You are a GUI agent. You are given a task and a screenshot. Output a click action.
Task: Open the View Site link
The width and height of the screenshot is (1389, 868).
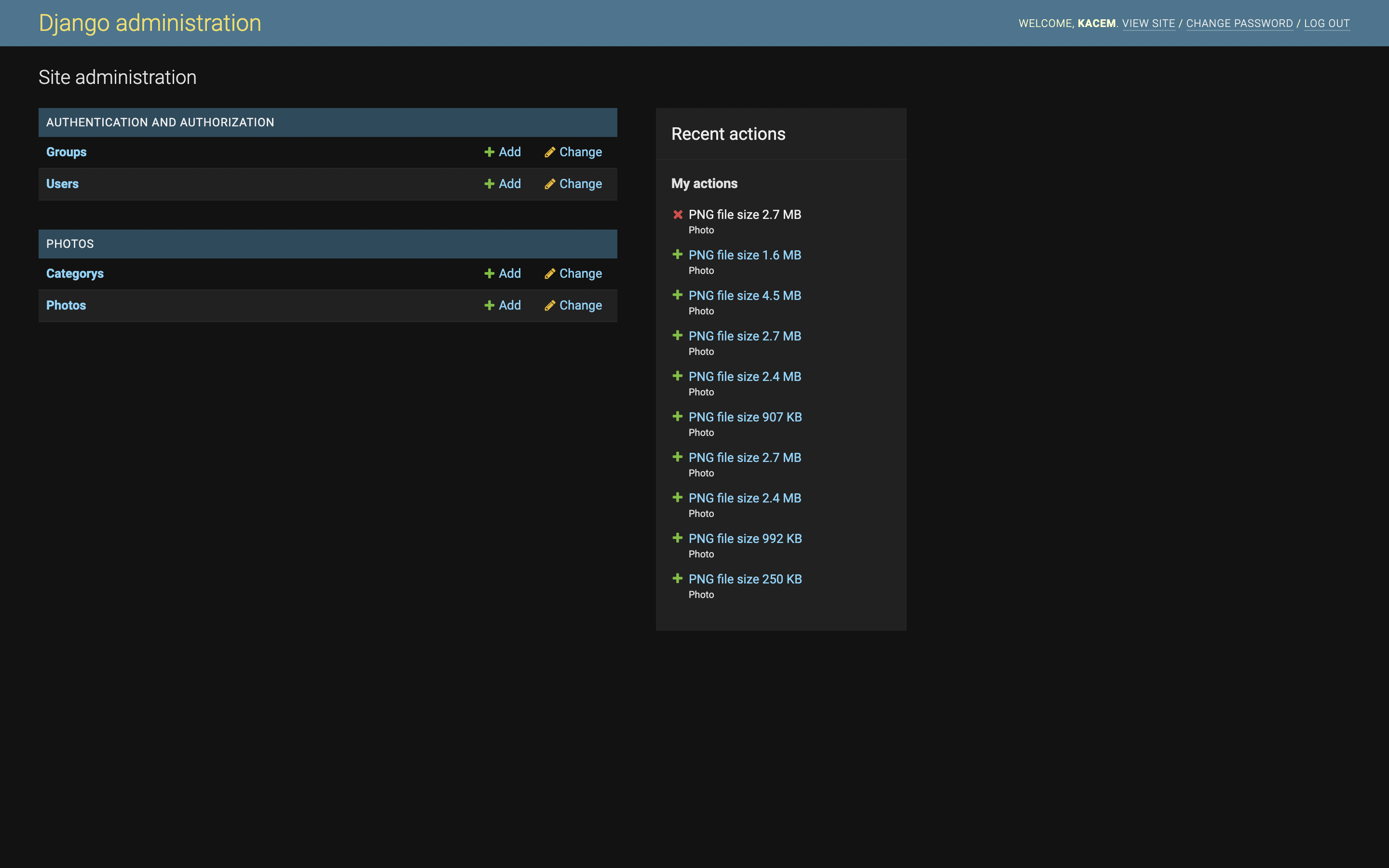(1148, 24)
